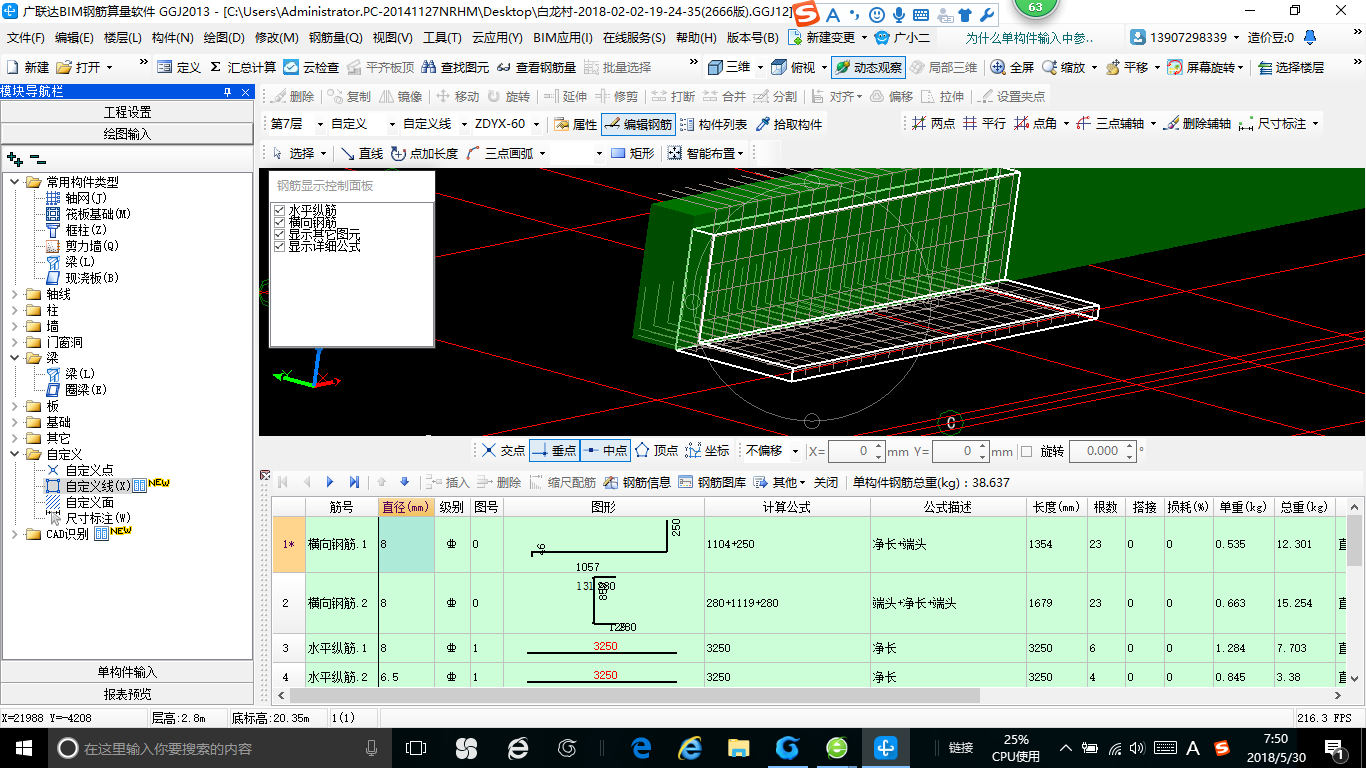The width and height of the screenshot is (1366, 768).
Task: Run 云检查 cloud check
Action: (311, 67)
